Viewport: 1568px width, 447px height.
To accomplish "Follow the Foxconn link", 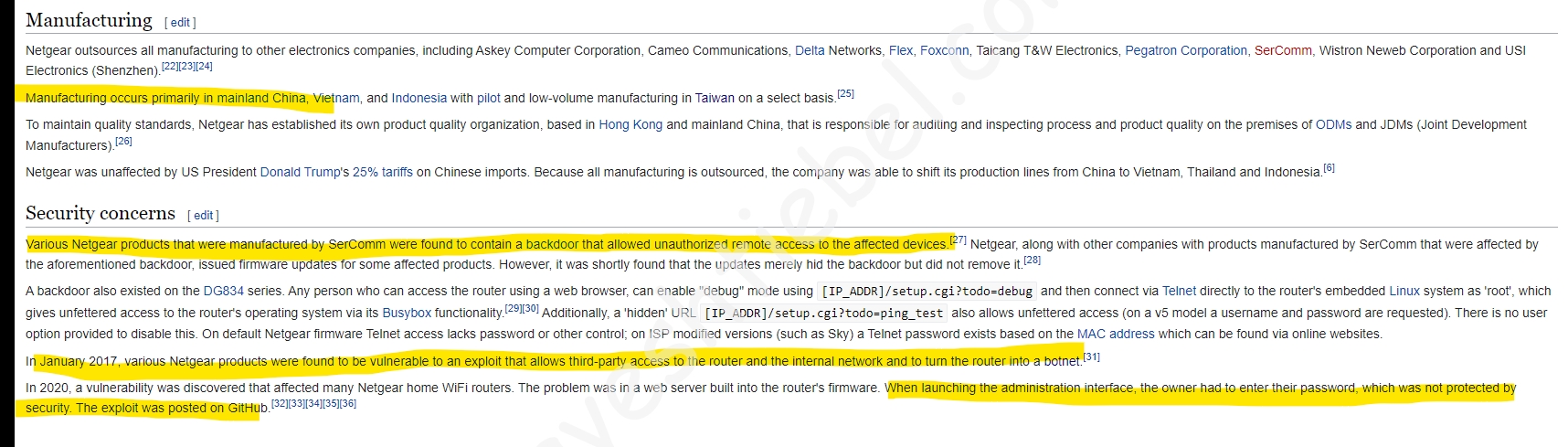I will click(944, 50).
